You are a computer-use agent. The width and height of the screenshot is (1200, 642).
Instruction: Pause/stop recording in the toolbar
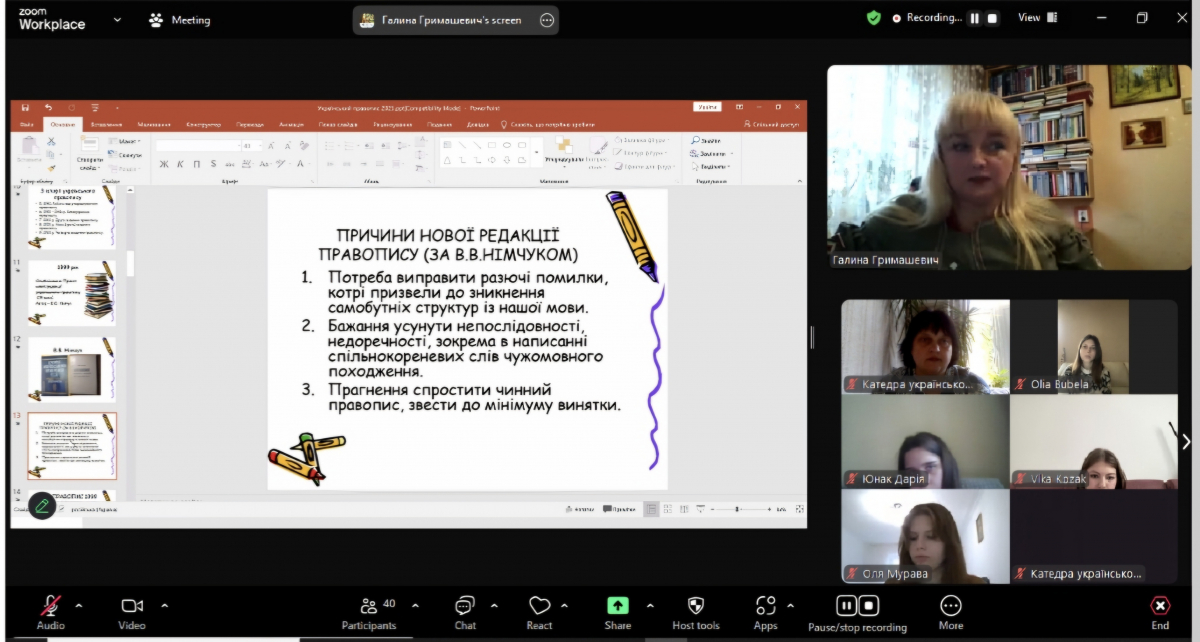coord(857,606)
